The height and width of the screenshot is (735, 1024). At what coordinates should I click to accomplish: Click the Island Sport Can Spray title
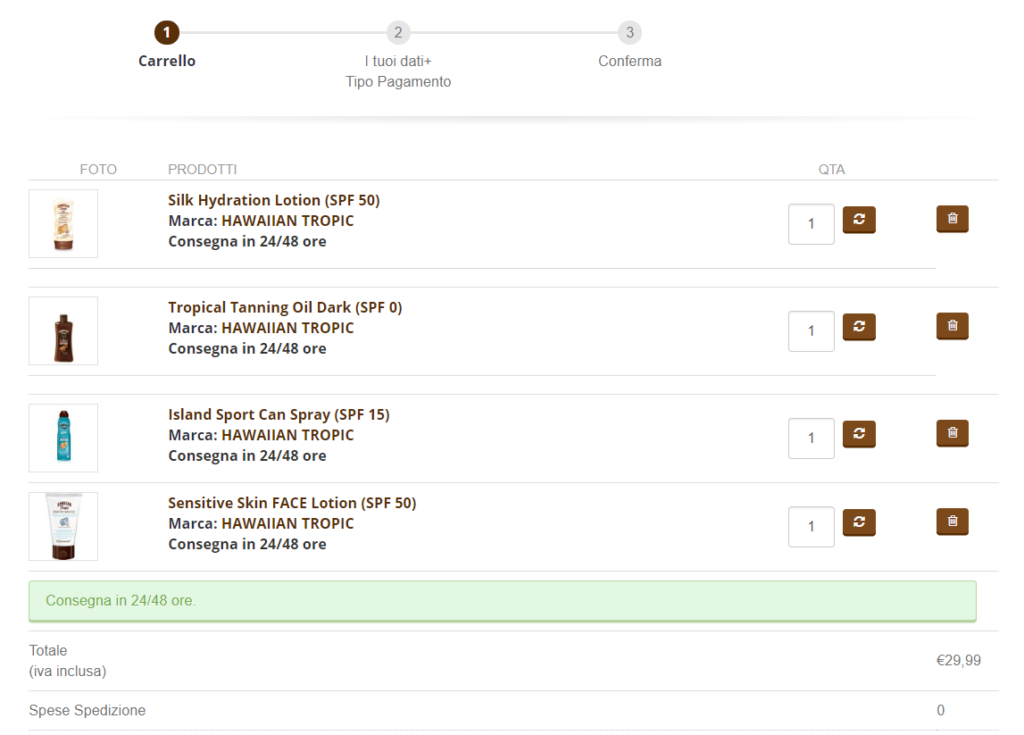coord(278,415)
